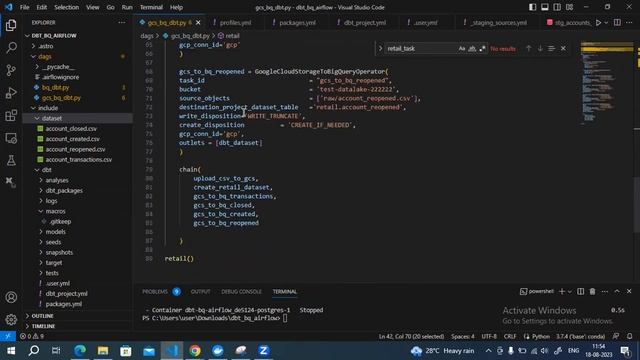The image size is (640, 360).
Task: Open the Terminal menu
Action: 151,7
